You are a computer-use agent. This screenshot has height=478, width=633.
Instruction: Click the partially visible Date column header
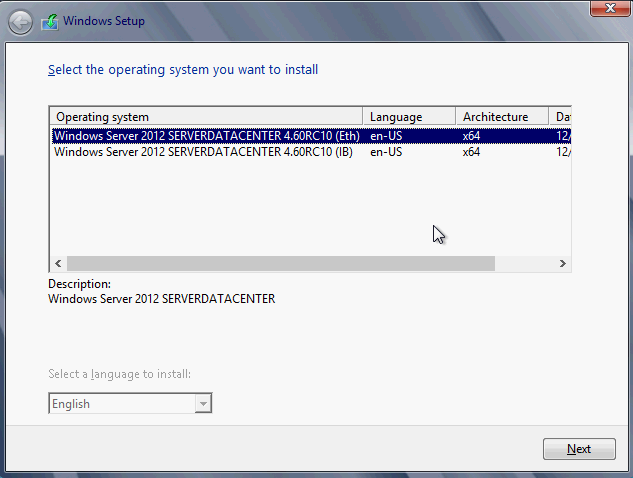click(562, 117)
